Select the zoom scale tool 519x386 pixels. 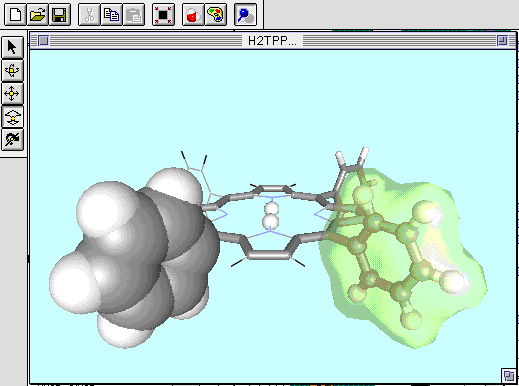pos(12,116)
